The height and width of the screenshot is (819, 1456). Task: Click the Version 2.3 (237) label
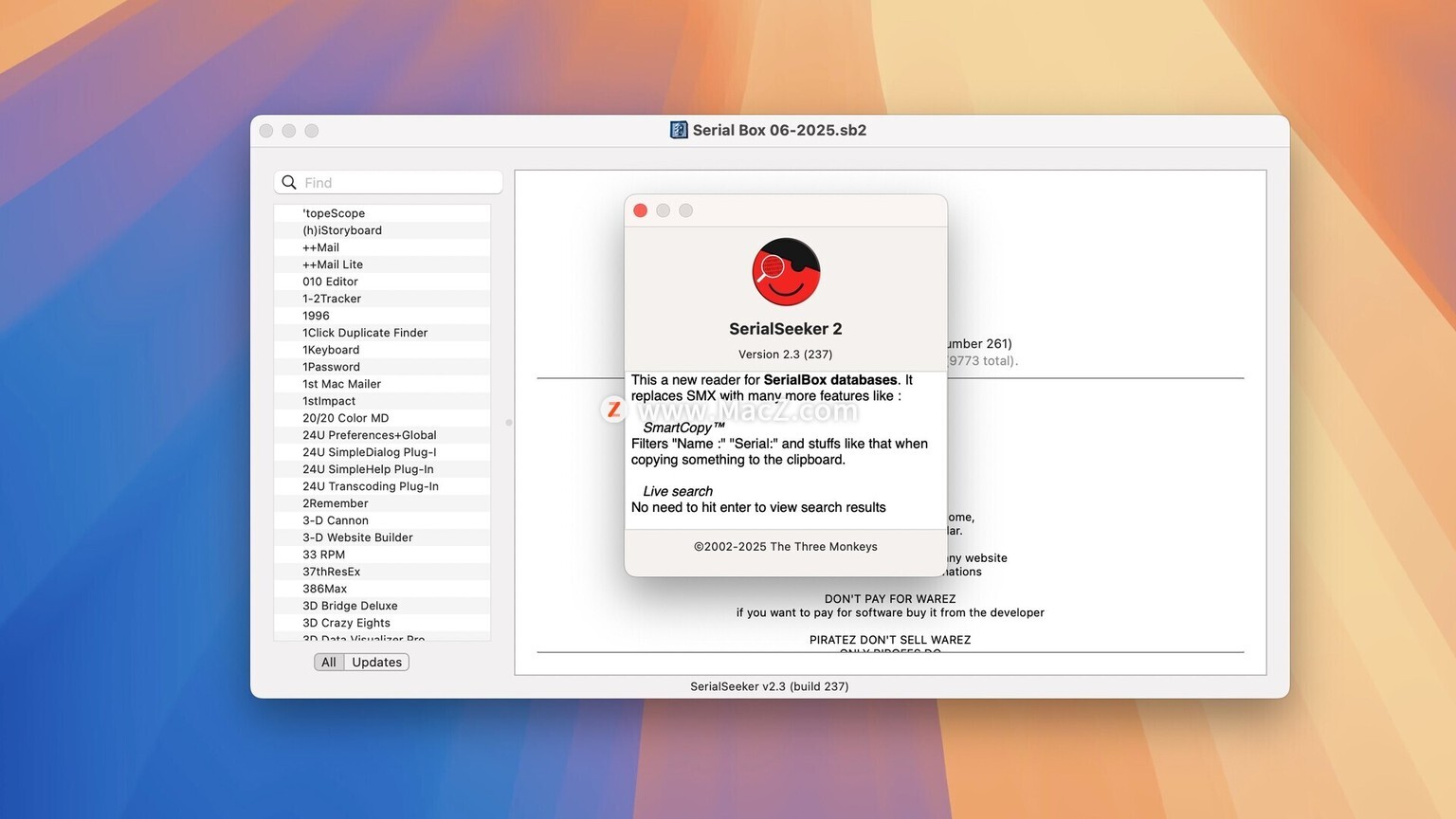click(786, 355)
